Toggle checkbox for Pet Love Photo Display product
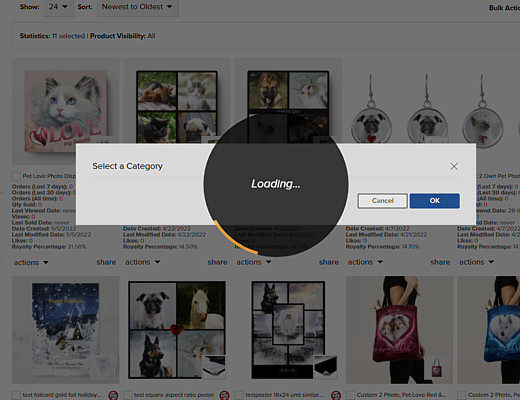Screen dimensions: 520x400 point(16,176)
